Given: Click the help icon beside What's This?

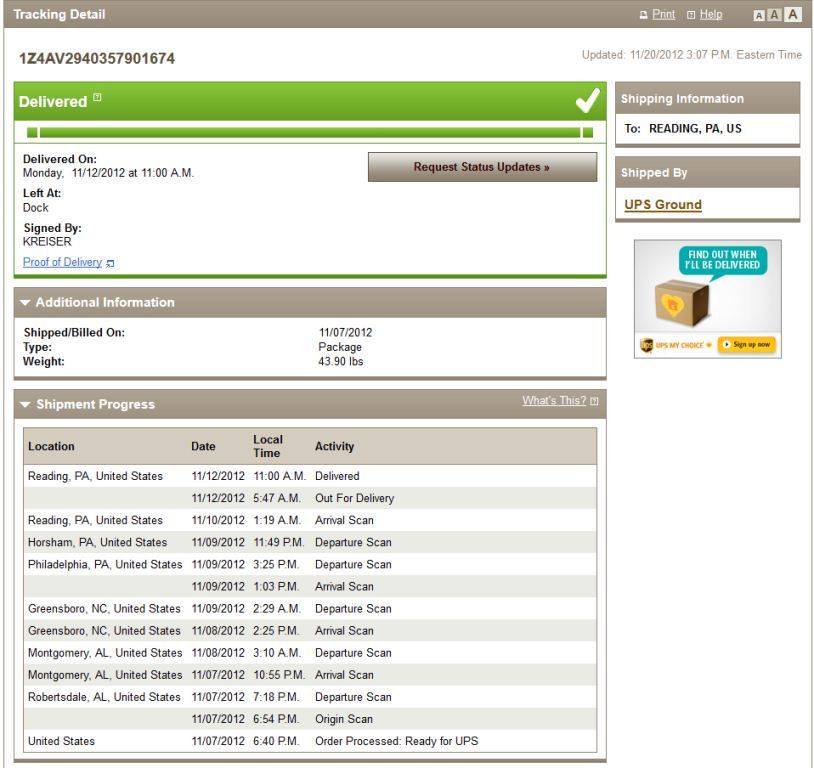Looking at the screenshot, I should 595,402.
